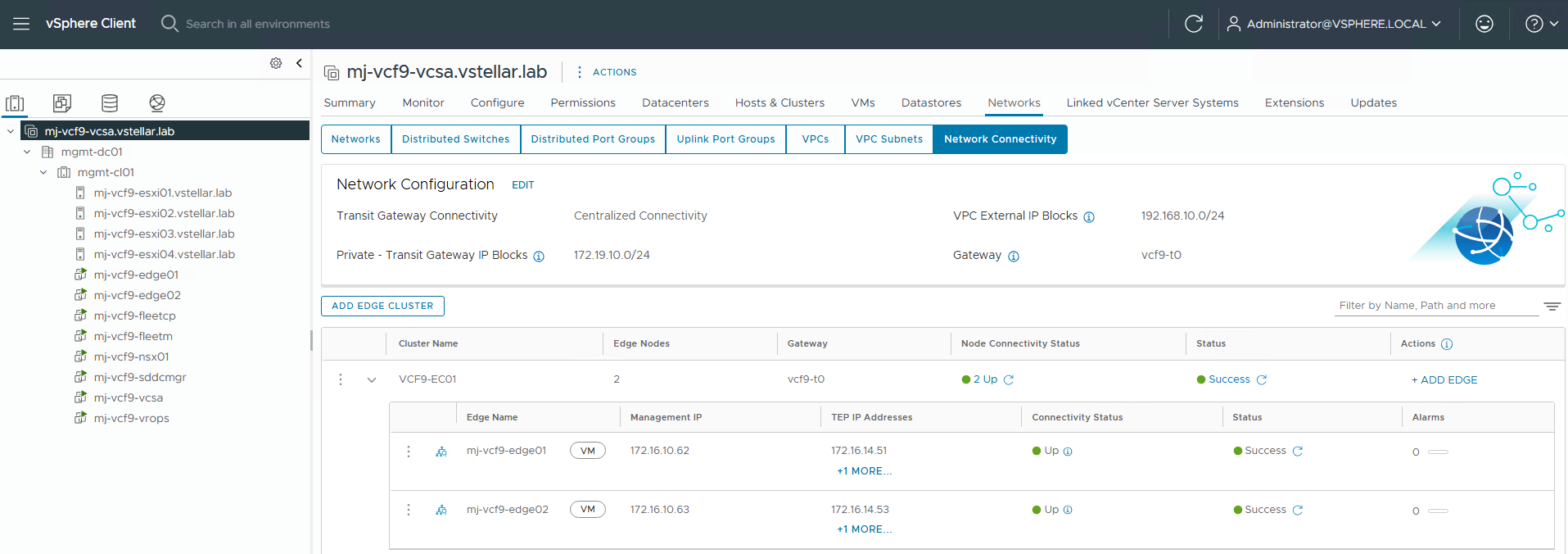Open info icon beside VPC External IP Blocks
1568x554 pixels.
point(1089,217)
